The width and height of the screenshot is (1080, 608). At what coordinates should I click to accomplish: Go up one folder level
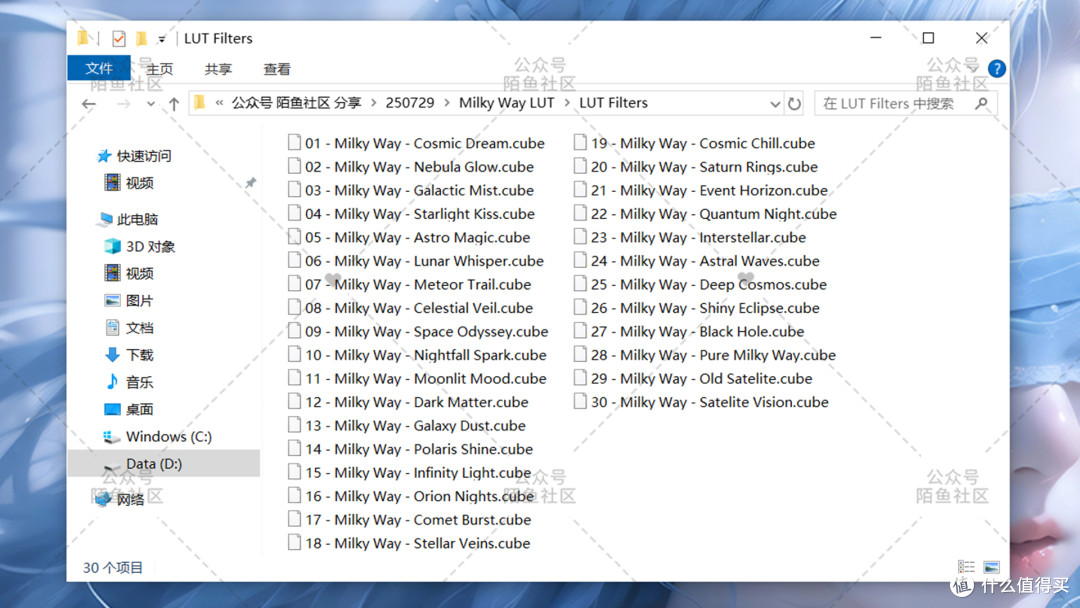point(174,104)
